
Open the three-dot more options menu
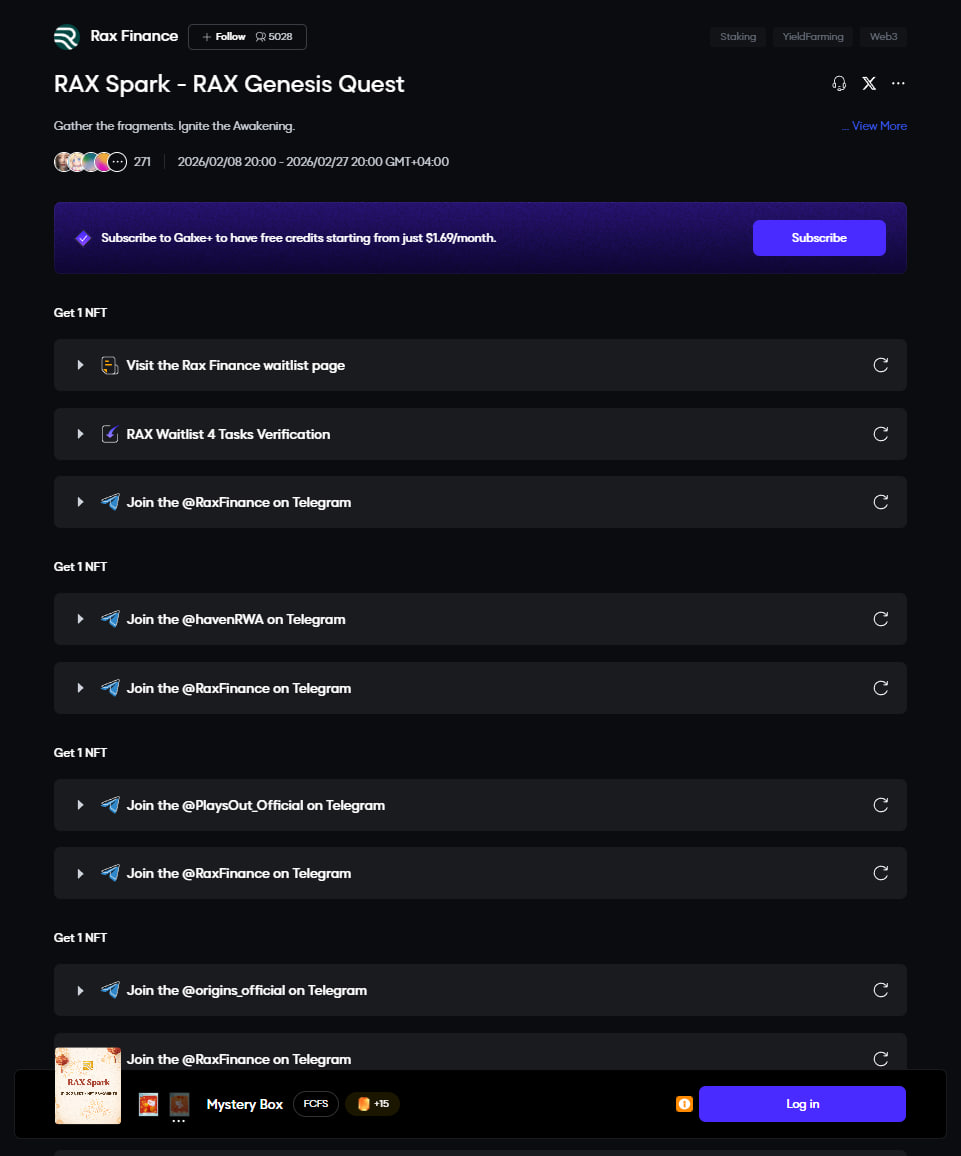coord(898,84)
